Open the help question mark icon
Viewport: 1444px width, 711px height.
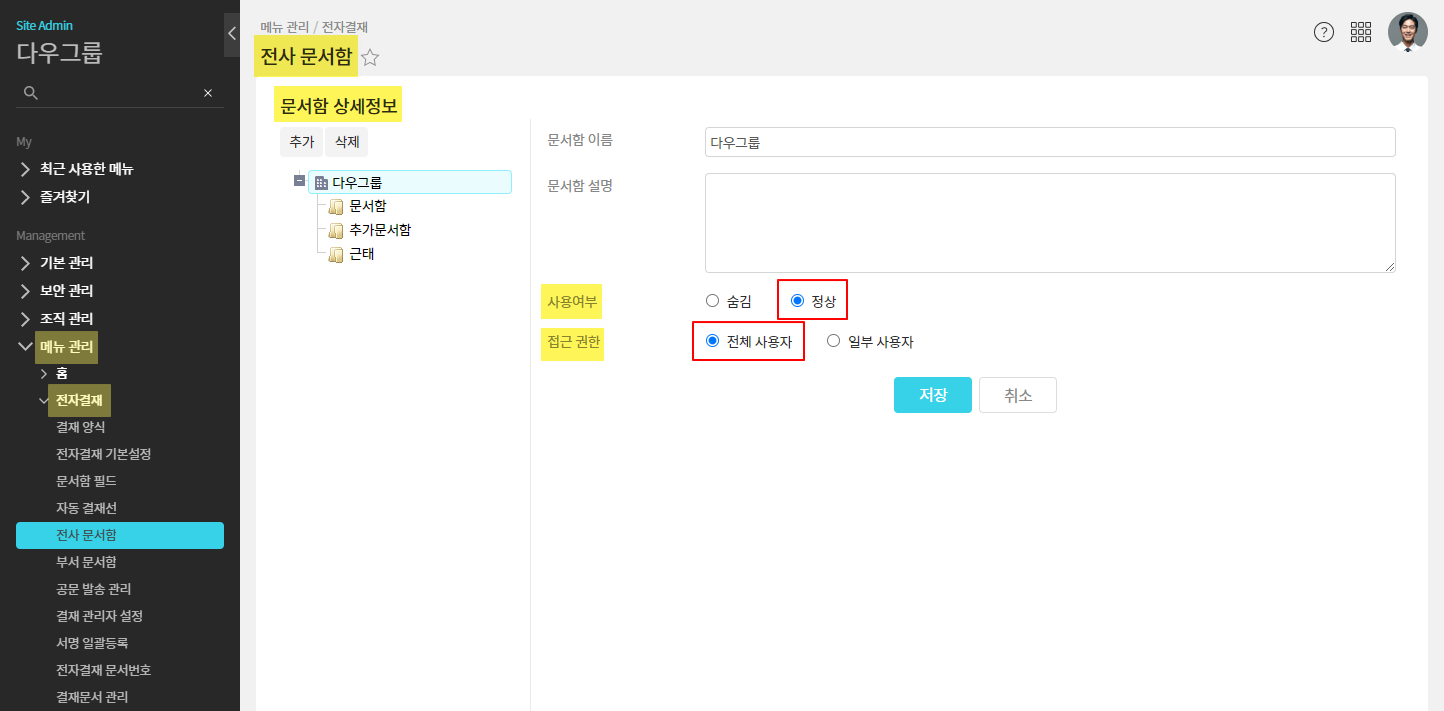[x=1324, y=32]
